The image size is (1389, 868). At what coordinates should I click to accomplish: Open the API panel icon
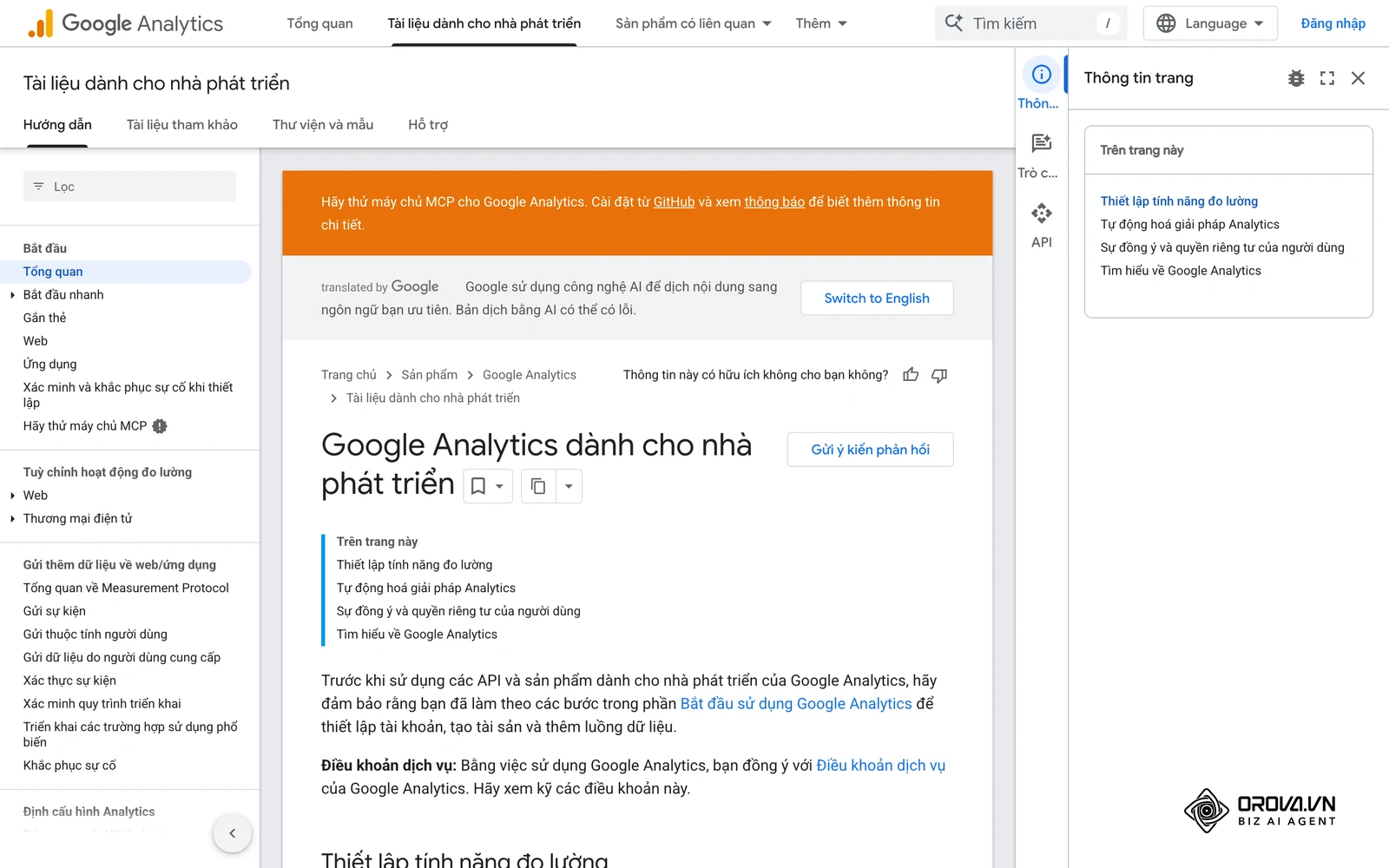(1041, 214)
